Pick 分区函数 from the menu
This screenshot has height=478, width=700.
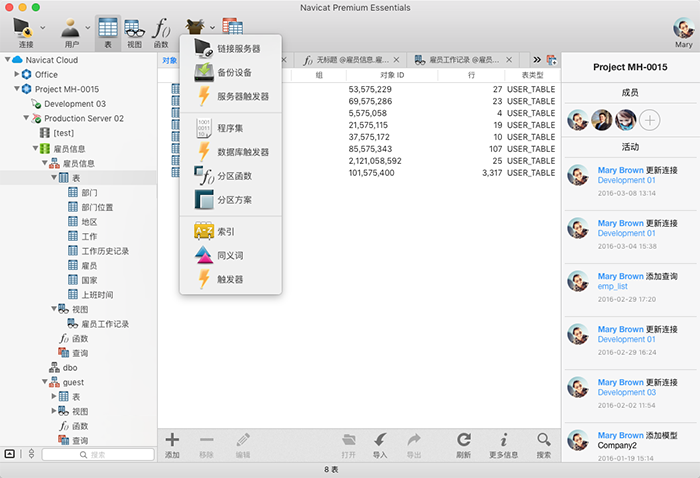pos(230,176)
